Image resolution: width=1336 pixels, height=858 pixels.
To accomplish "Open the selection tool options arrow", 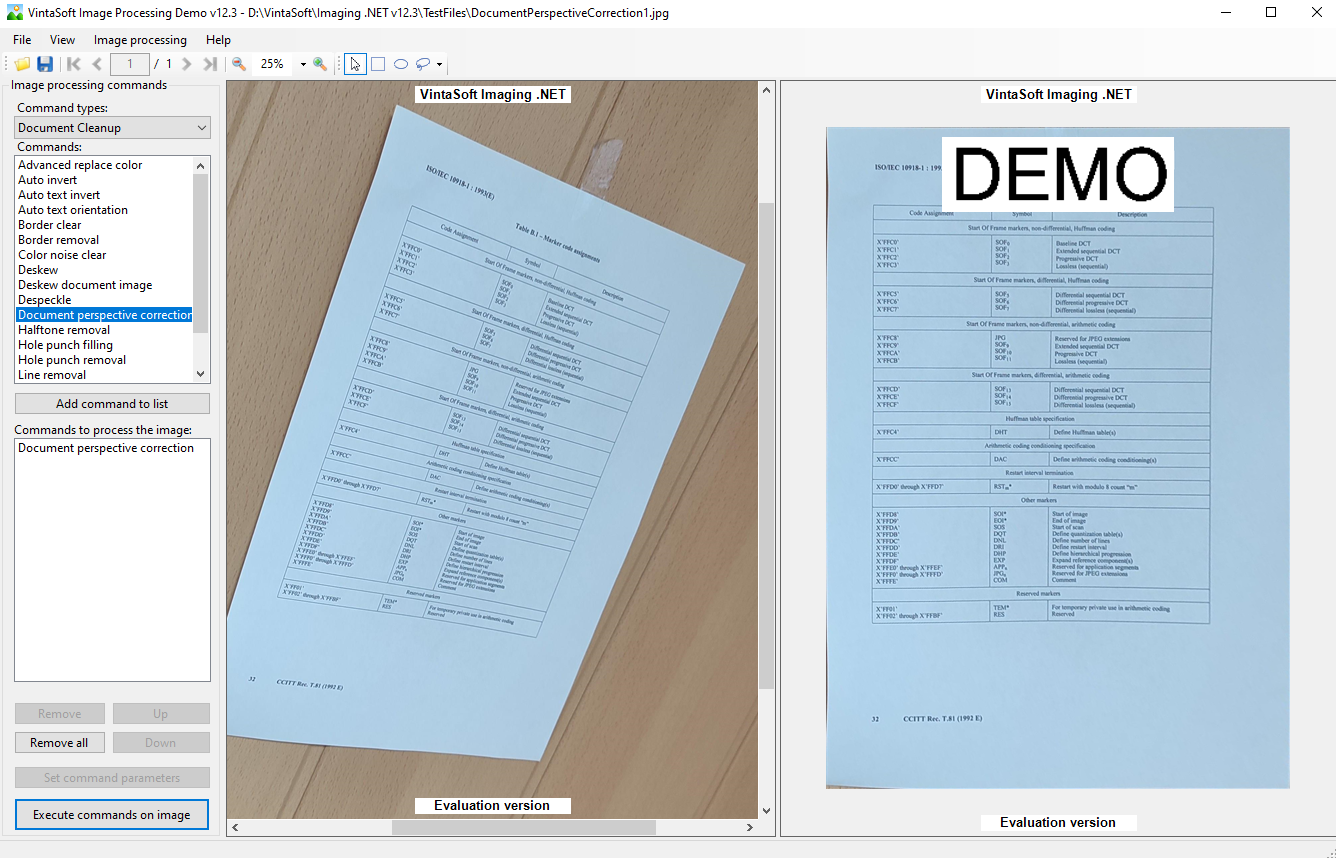I will click(439, 65).
